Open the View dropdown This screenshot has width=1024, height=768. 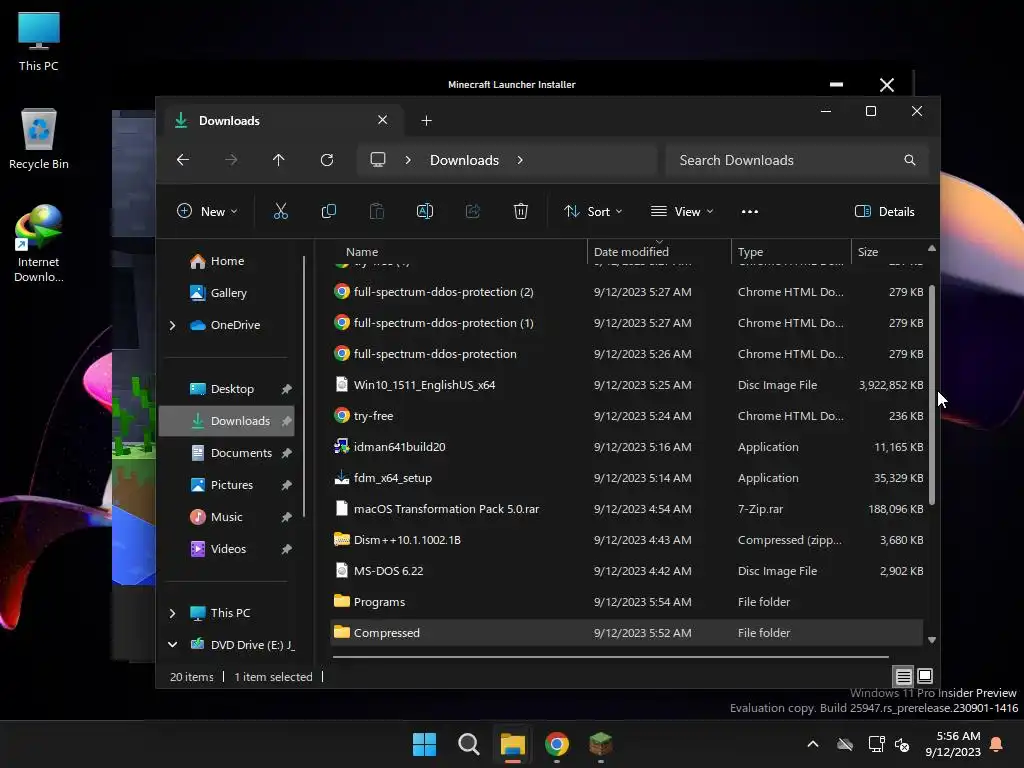click(x=682, y=211)
